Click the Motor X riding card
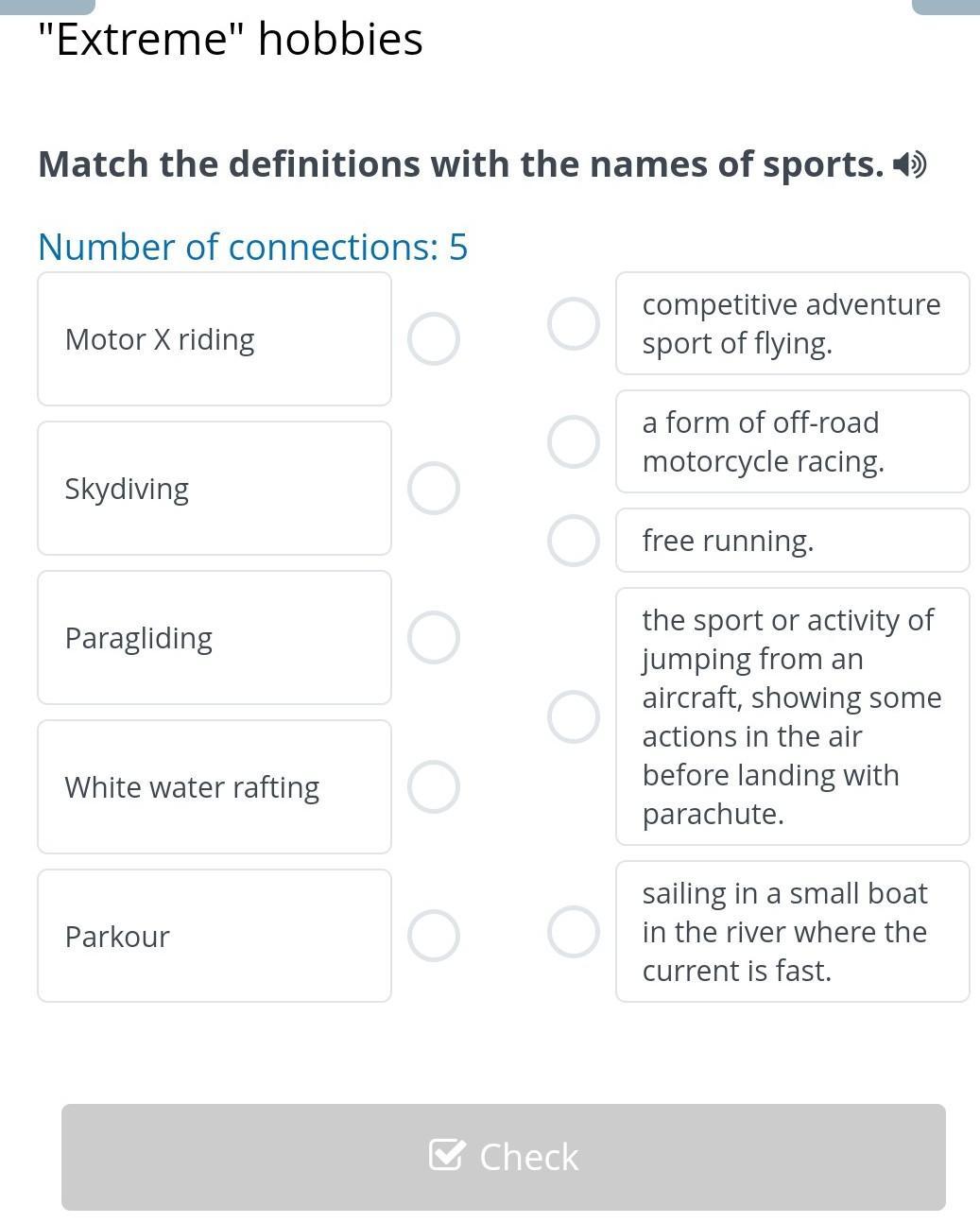 pos(215,339)
